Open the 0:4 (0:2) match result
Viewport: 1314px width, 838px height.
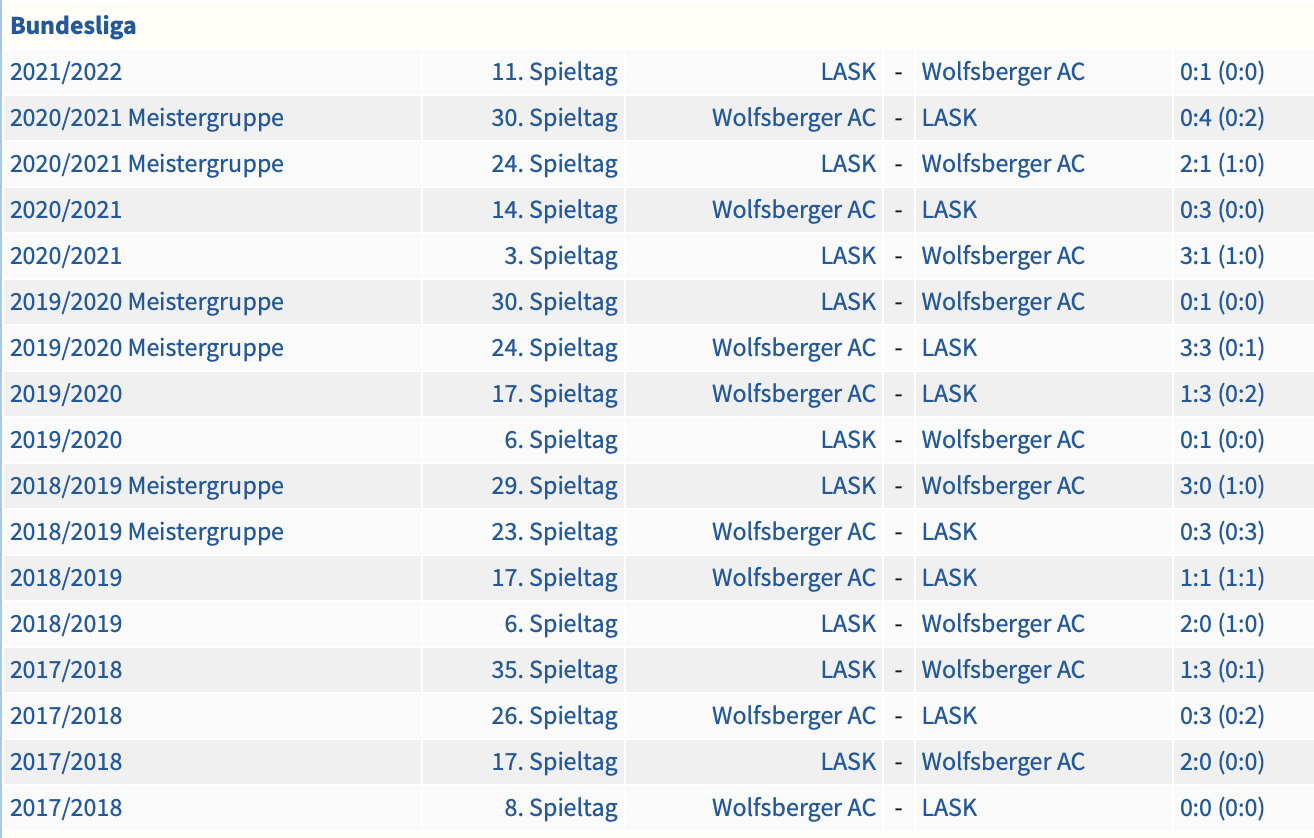(x=1222, y=118)
